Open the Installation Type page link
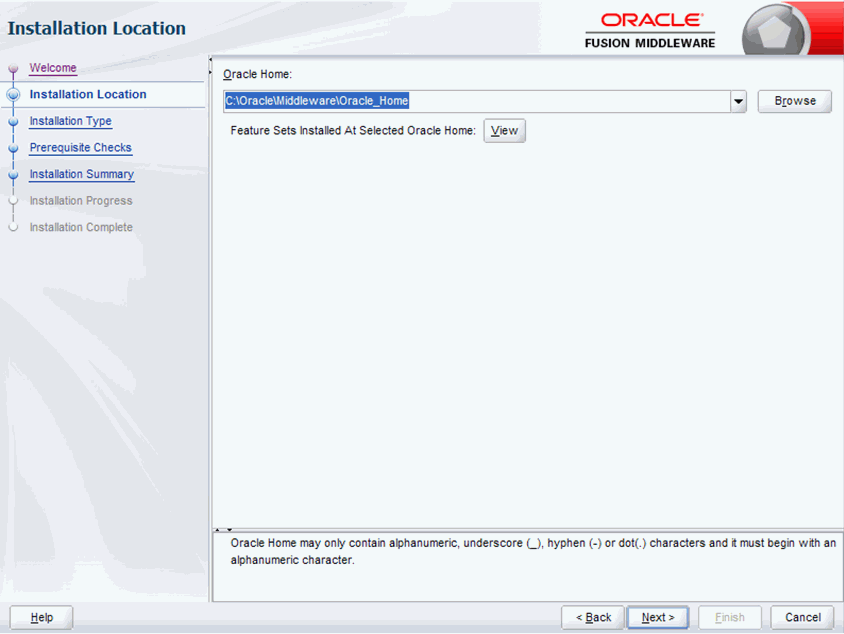The height and width of the screenshot is (634, 844). (70, 121)
